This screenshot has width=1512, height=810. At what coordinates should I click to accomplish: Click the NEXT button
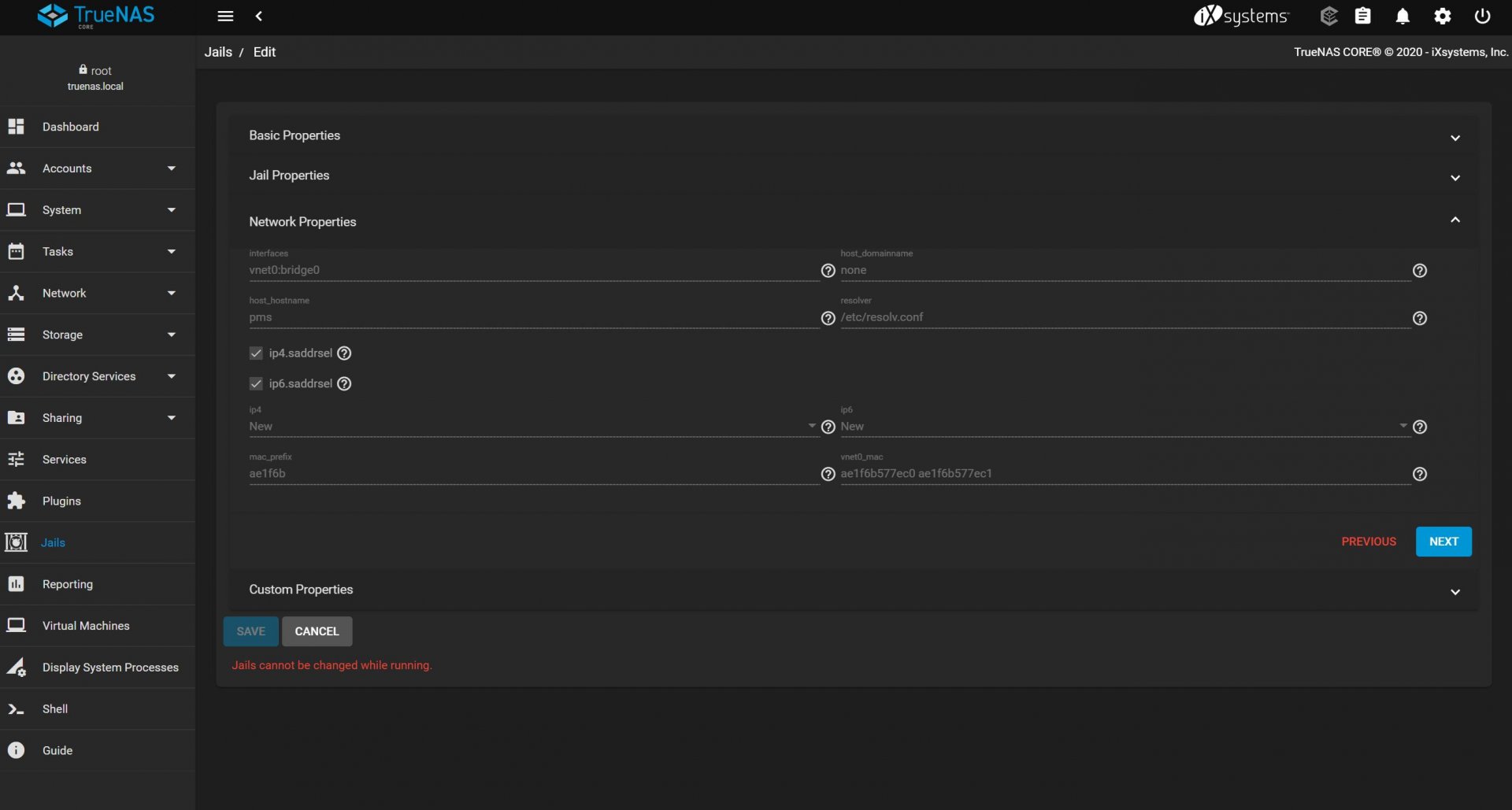(x=1443, y=542)
